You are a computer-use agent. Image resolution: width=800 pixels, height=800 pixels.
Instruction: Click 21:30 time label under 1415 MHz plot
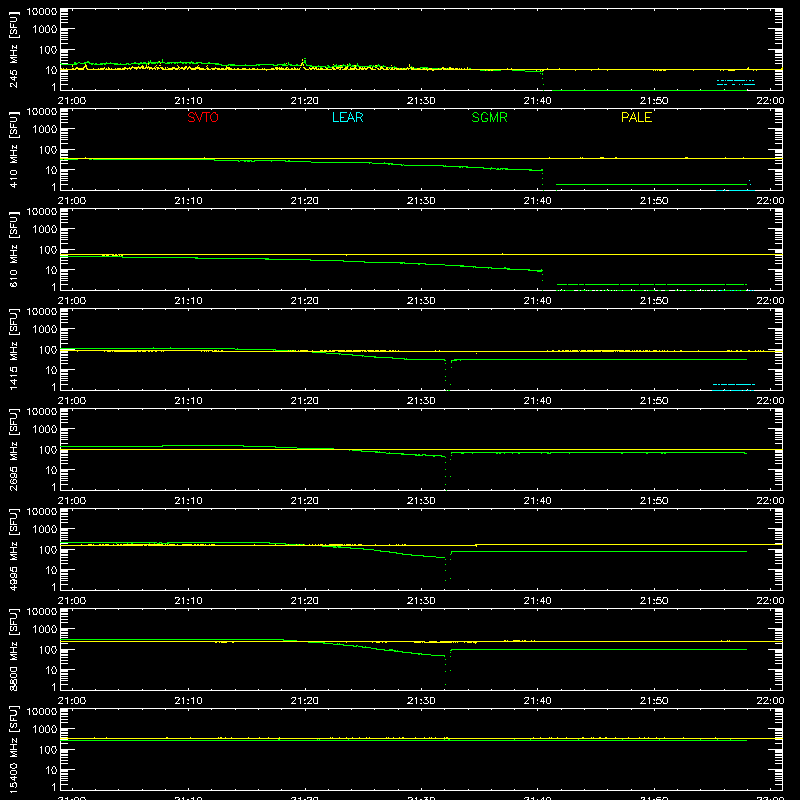click(x=421, y=401)
